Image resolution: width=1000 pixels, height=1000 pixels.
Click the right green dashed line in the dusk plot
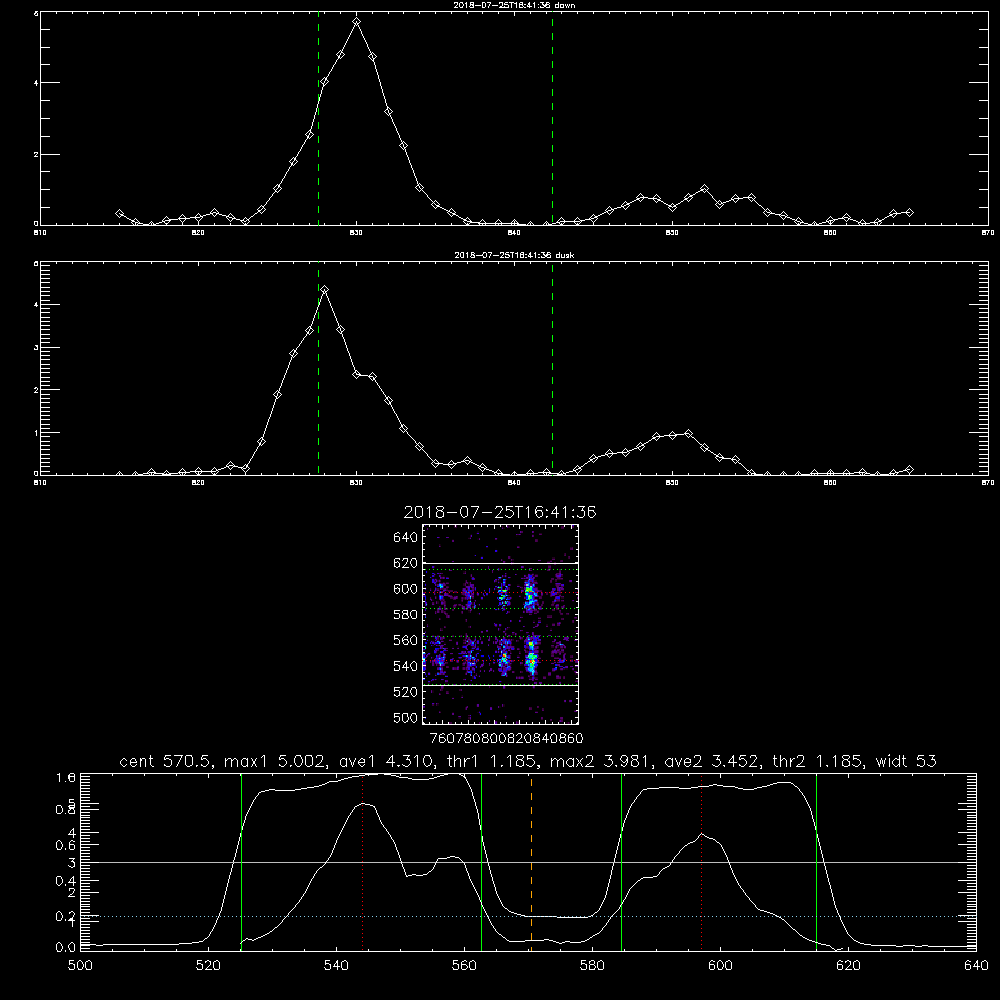coord(552,368)
